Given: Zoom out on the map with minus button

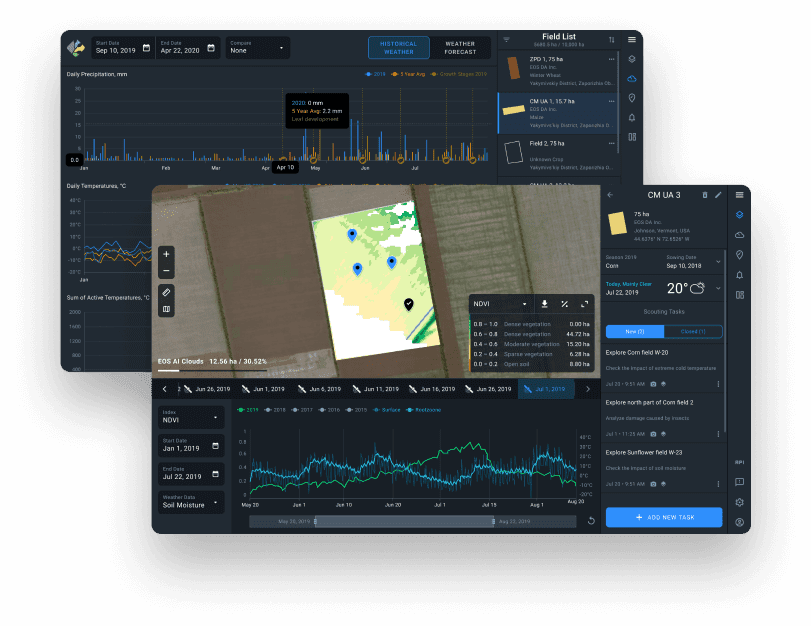Looking at the screenshot, I should click(166, 271).
